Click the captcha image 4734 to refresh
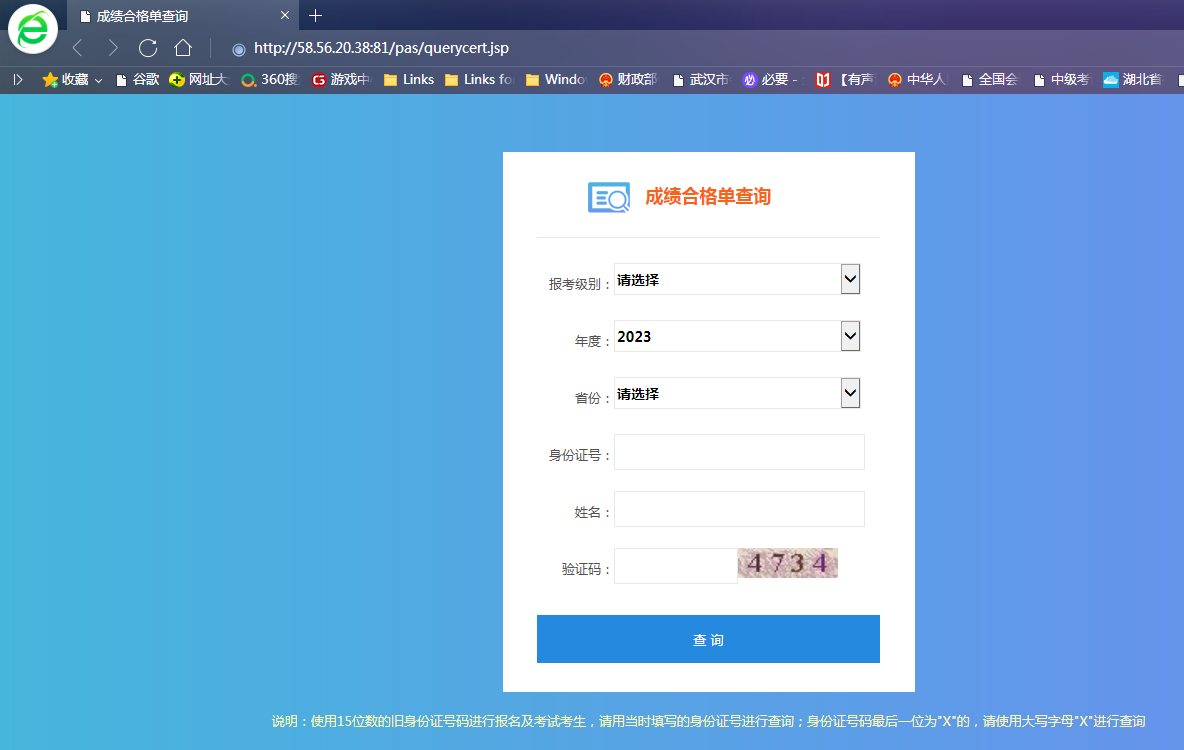Screen dimensions: 1184x750 coord(787,563)
